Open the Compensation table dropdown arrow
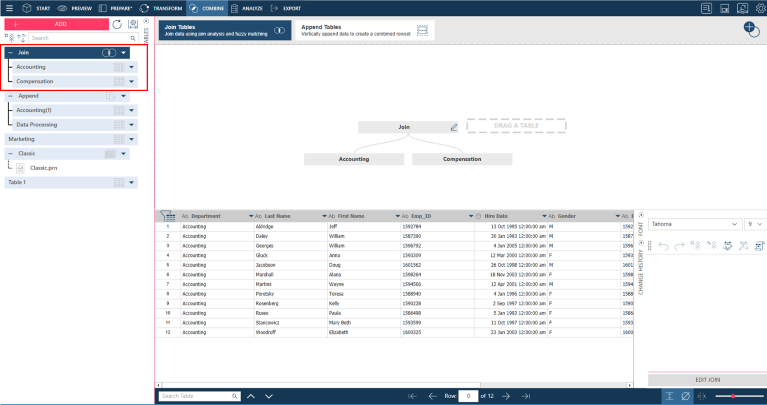Image resolution: width=767 pixels, height=405 pixels. point(131,81)
